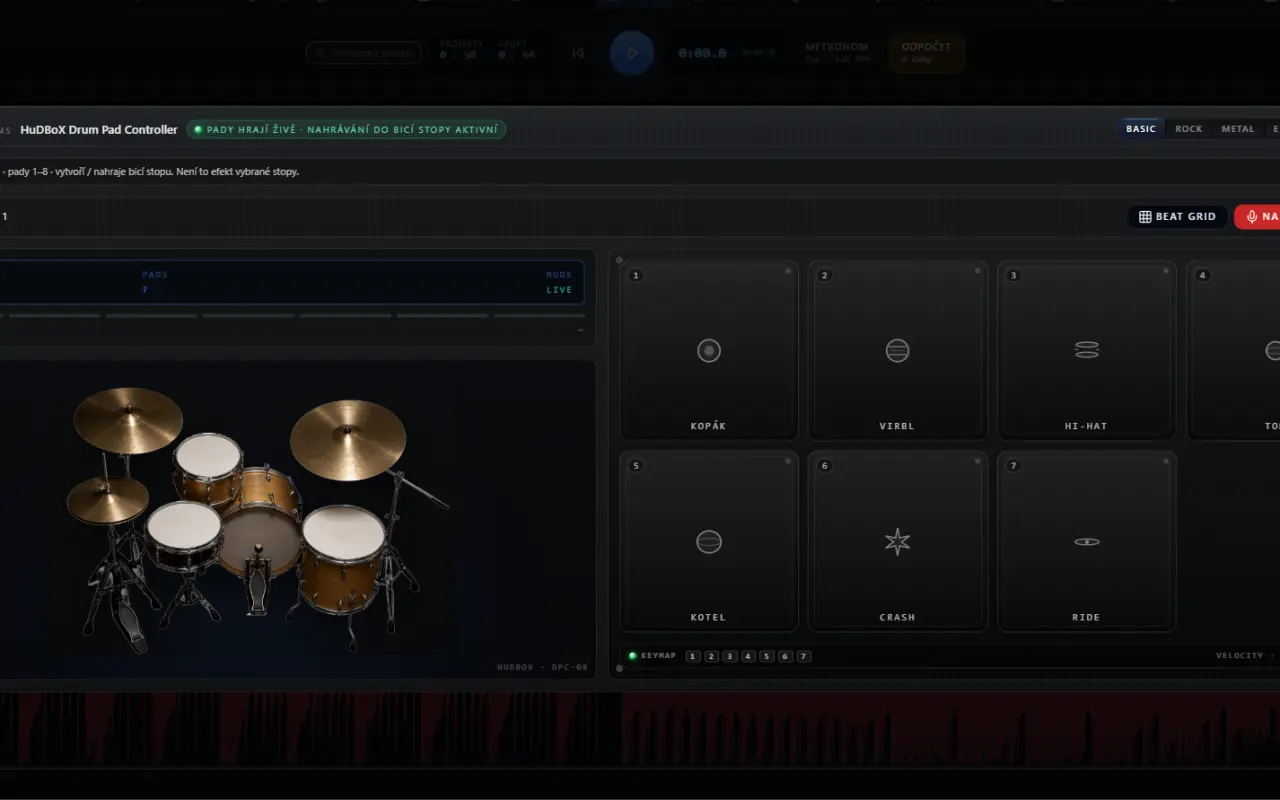Open the Beat Grid view
Screen dimensions: 1280x800
coord(1178,217)
